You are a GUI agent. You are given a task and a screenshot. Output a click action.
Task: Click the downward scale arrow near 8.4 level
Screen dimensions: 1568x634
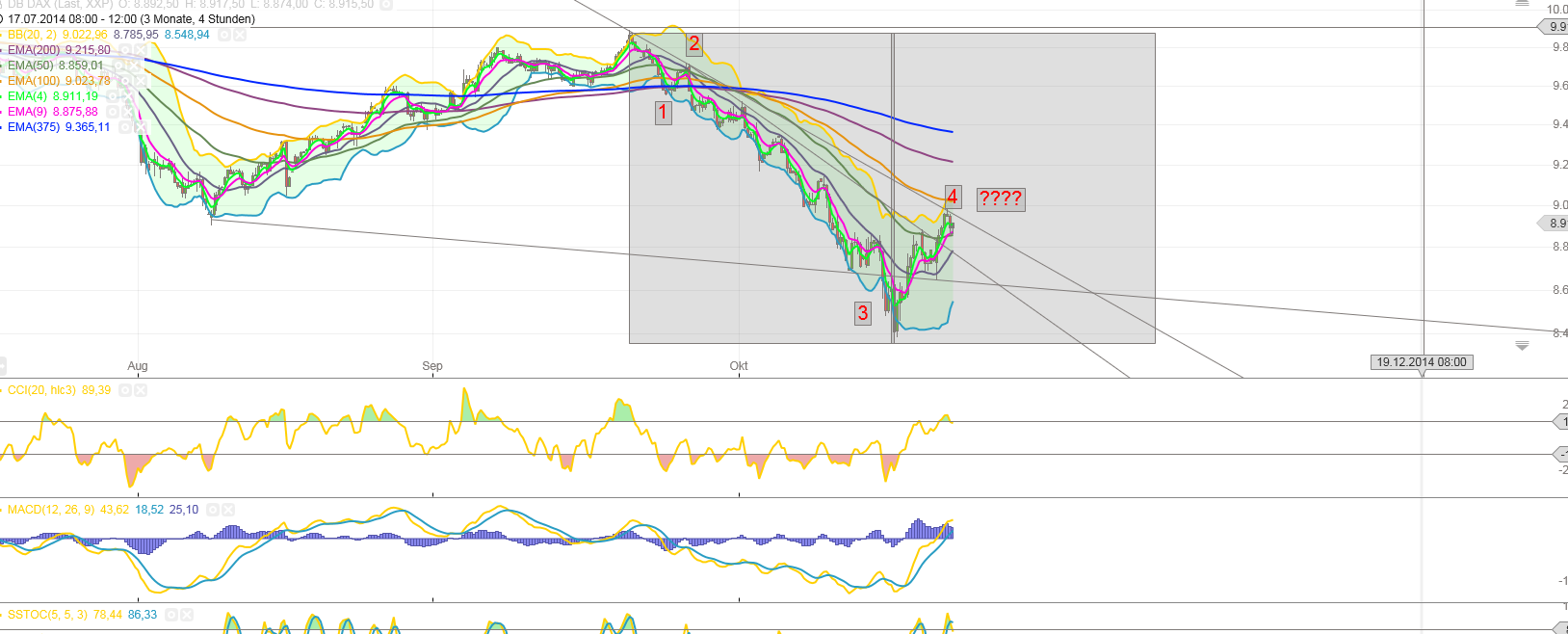(x=1522, y=345)
